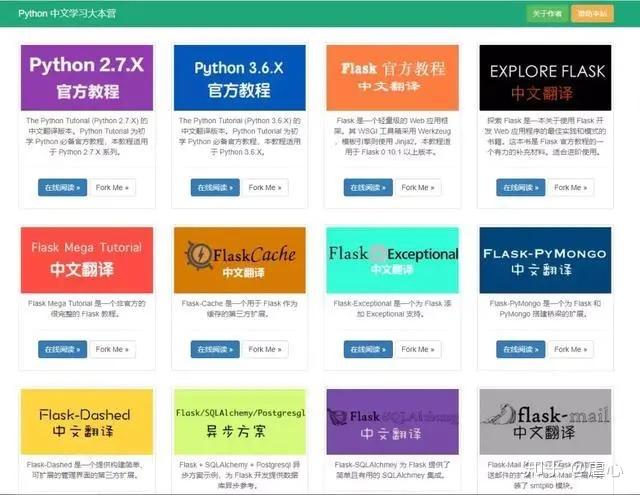Screen dimensions: 640x495
Task: Click Fork Me under Explore Flask card
Action: [x=571, y=187]
